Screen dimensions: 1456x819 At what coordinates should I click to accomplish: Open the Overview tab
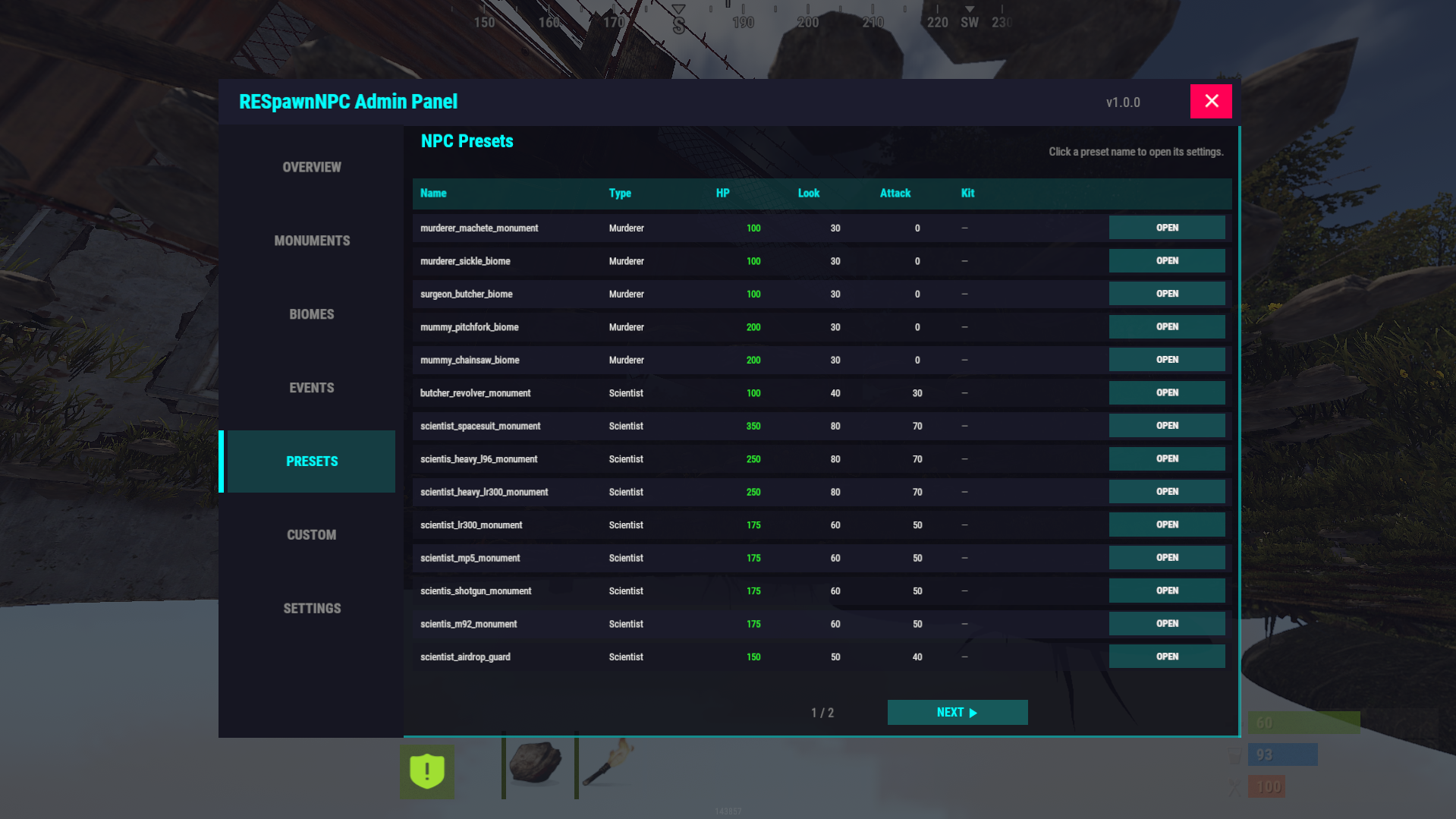pyautogui.click(x=311, y=167)
